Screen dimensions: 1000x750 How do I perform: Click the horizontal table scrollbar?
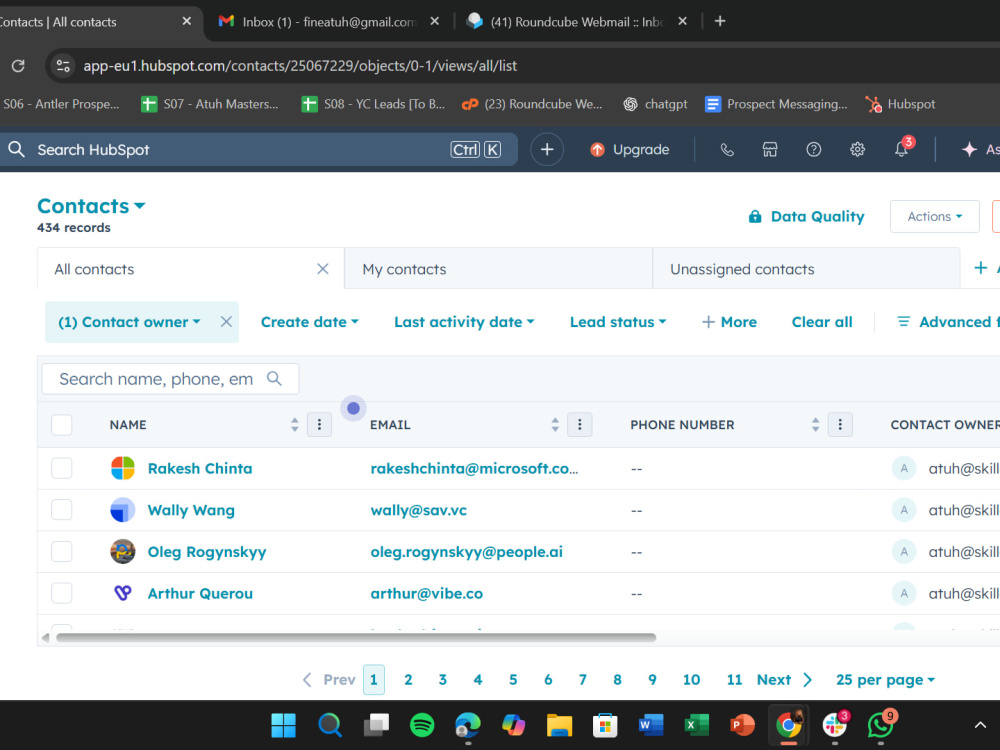pos(356,637)
